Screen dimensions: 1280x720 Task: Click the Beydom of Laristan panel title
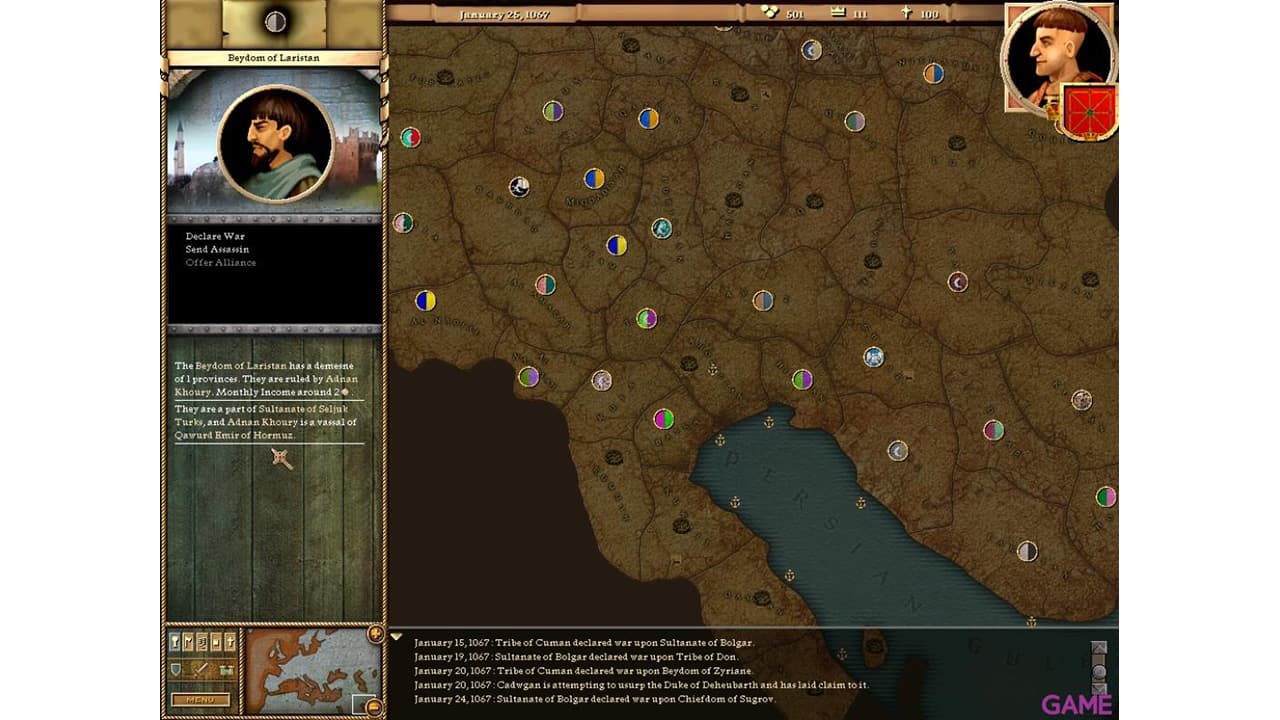pos(274,58)
